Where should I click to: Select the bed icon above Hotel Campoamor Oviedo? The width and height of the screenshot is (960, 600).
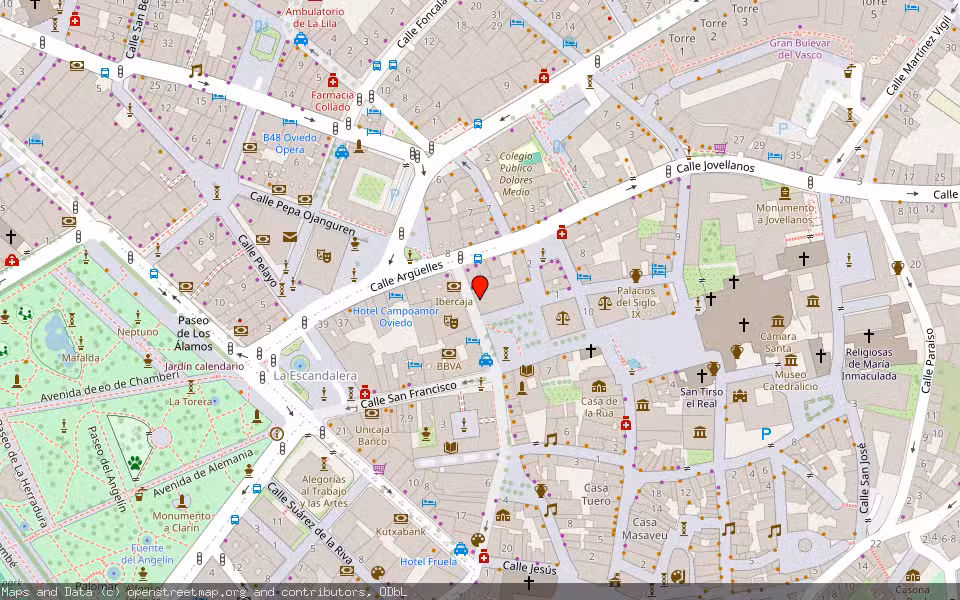(x=396, y=296)
